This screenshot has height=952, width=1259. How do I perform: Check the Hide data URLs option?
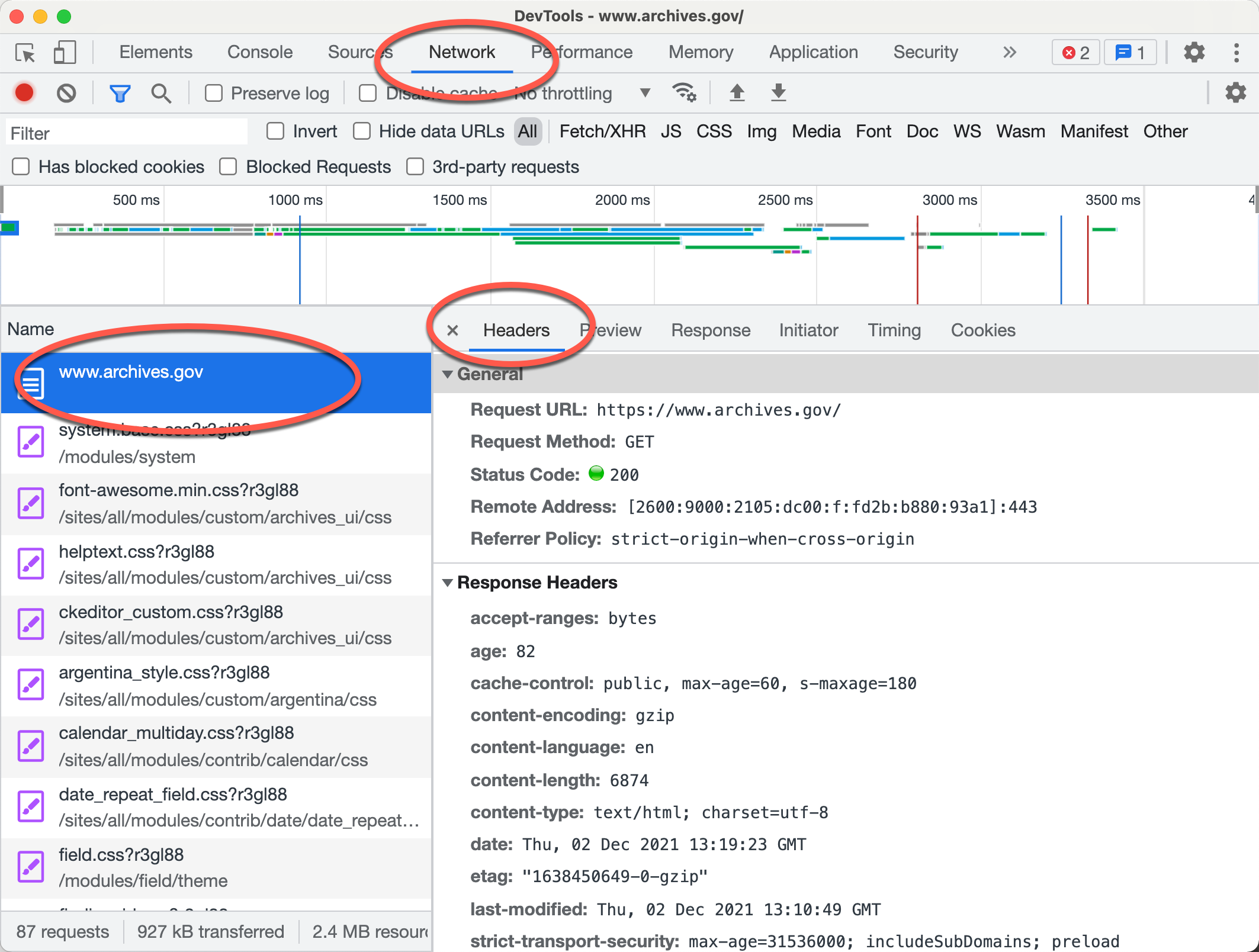click(362, 131)
